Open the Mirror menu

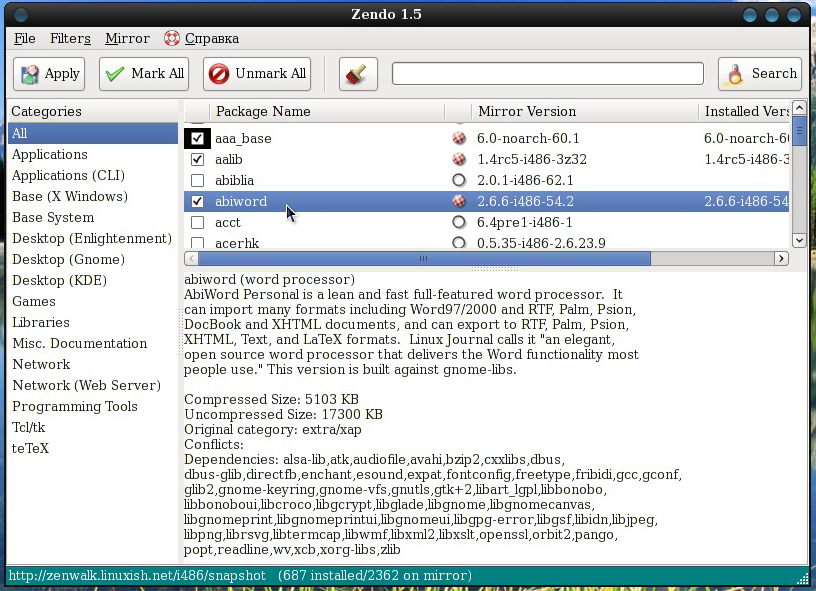click(127, 38)
